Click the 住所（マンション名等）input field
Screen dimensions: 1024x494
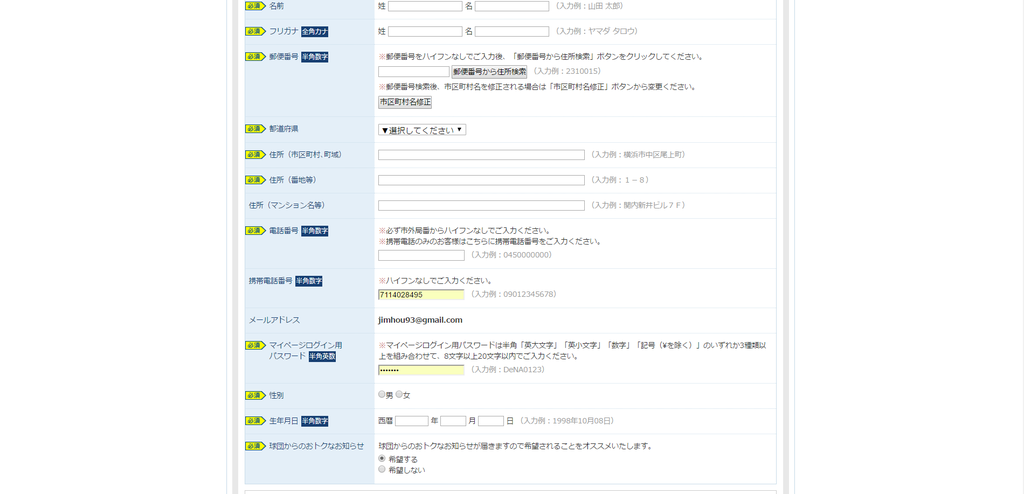click(x=481, y=206)
